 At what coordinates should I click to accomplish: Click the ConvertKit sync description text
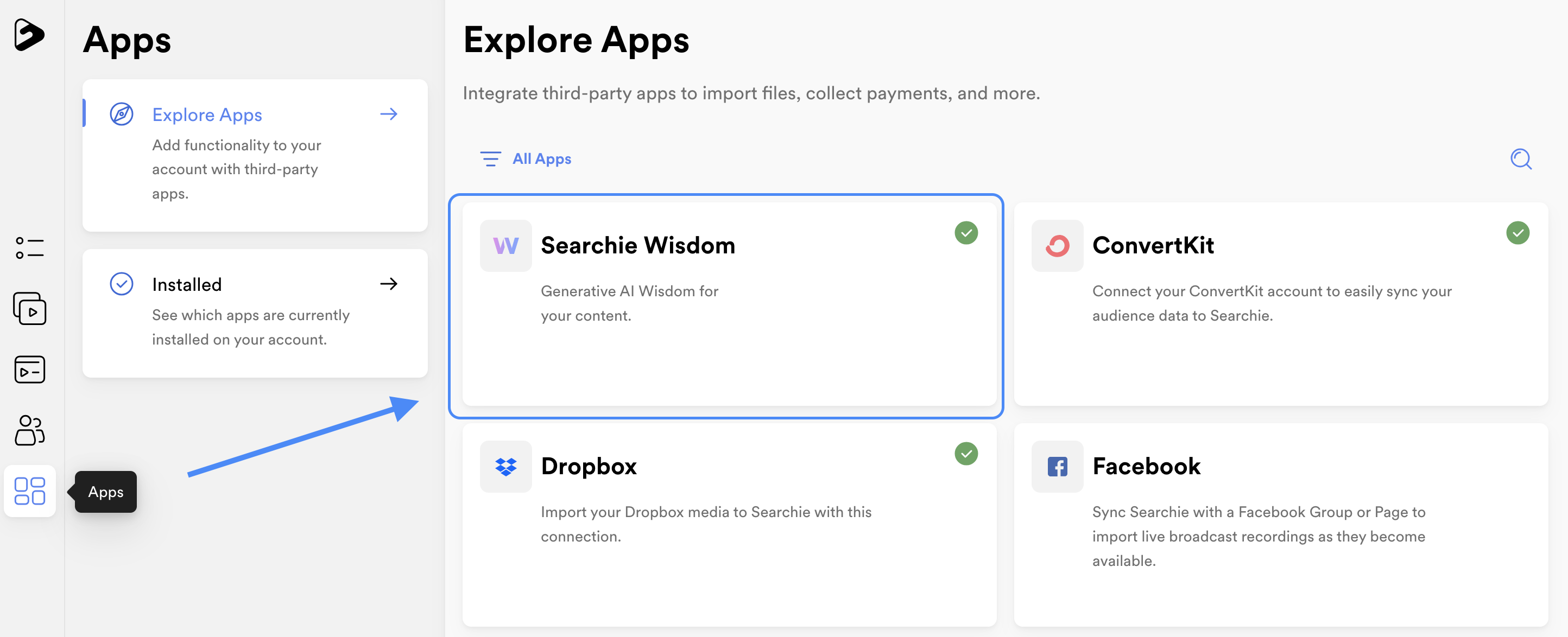pyautogui.click(x=1272, y=304)
